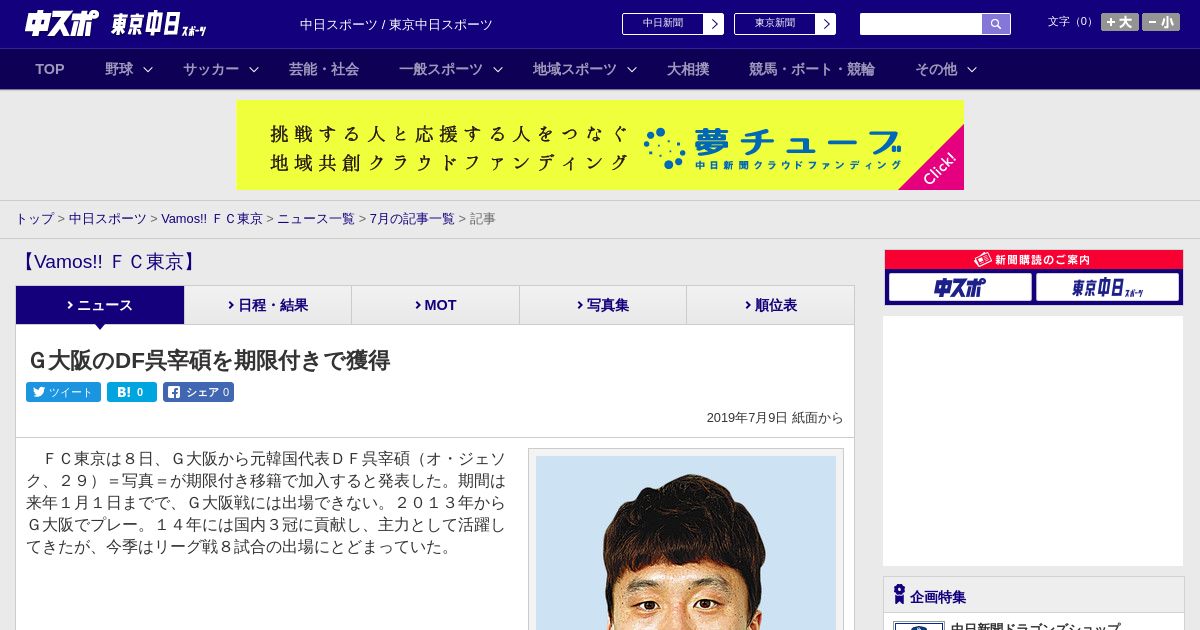Click the date text 2019年7月9日 紙面から
The width and height of the screenshot is (1200, 630).
click(x=775, y=418)
